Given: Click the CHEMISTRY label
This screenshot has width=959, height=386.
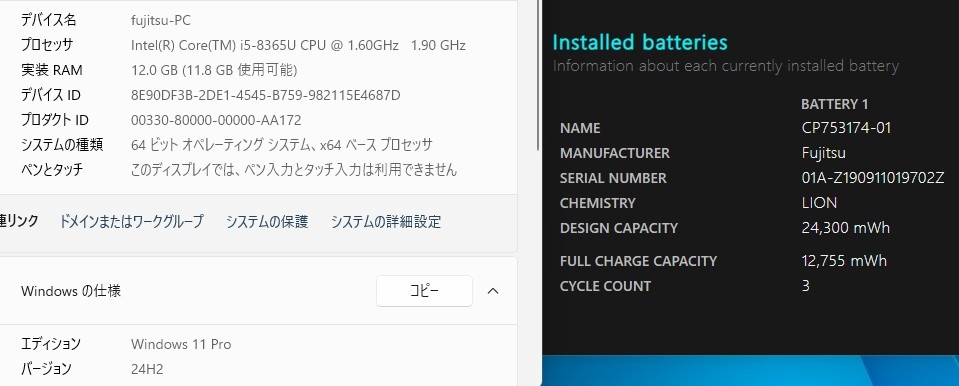Looking at the screenshot, I should point(598,203).
